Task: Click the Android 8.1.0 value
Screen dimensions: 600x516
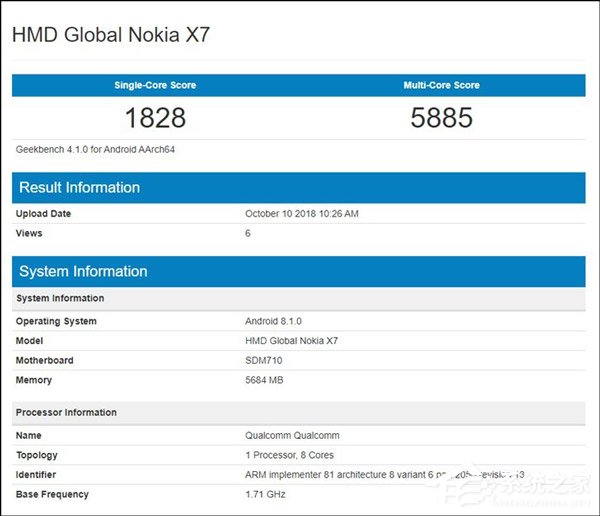Action: pos(273,321)
